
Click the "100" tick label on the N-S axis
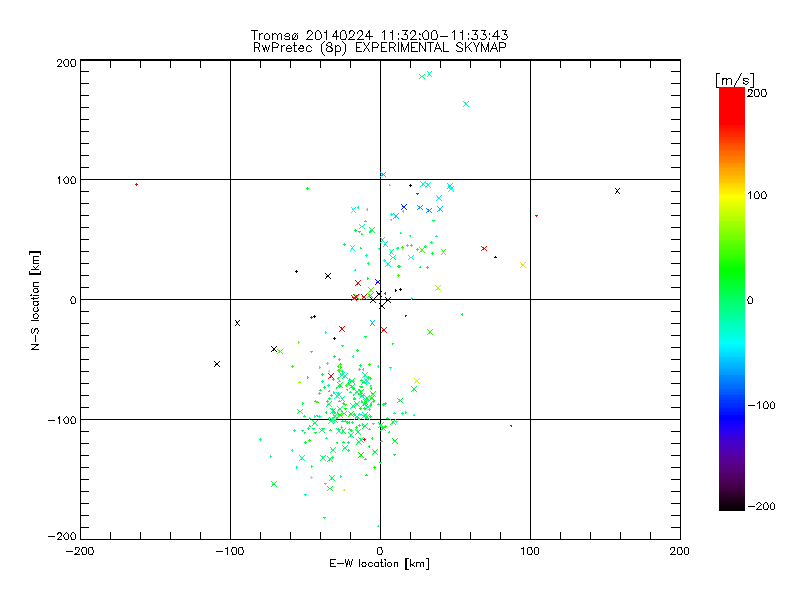tap(66, 180)
